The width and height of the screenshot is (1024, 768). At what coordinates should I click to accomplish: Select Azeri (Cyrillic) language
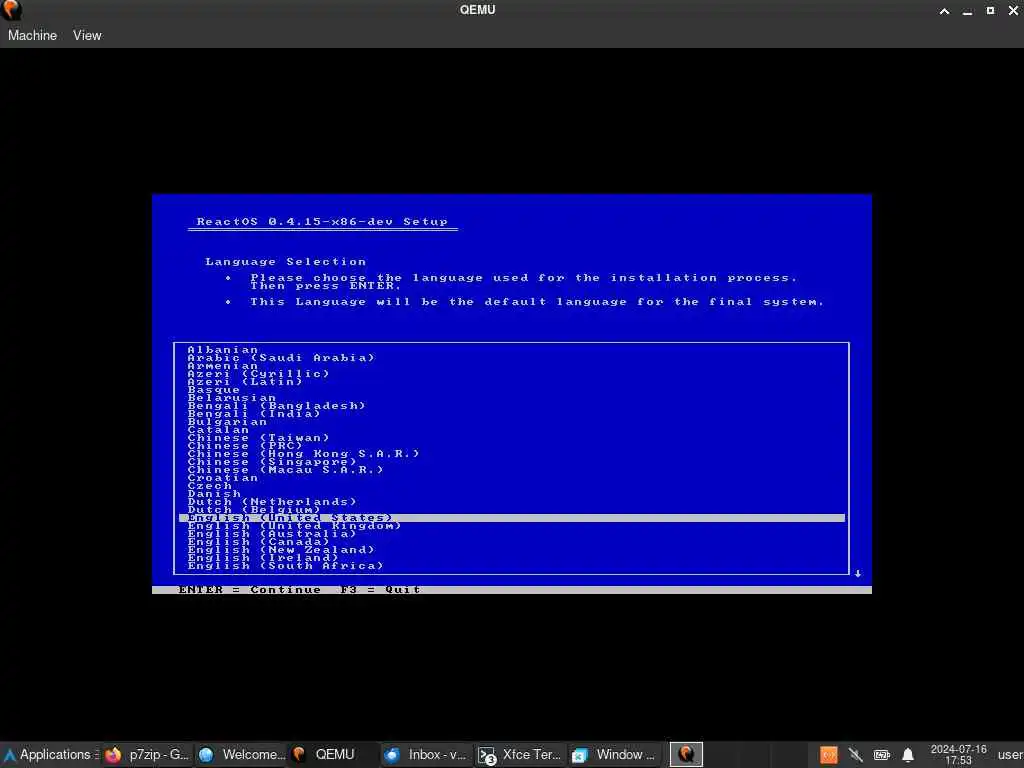click(x=258, y=374)
